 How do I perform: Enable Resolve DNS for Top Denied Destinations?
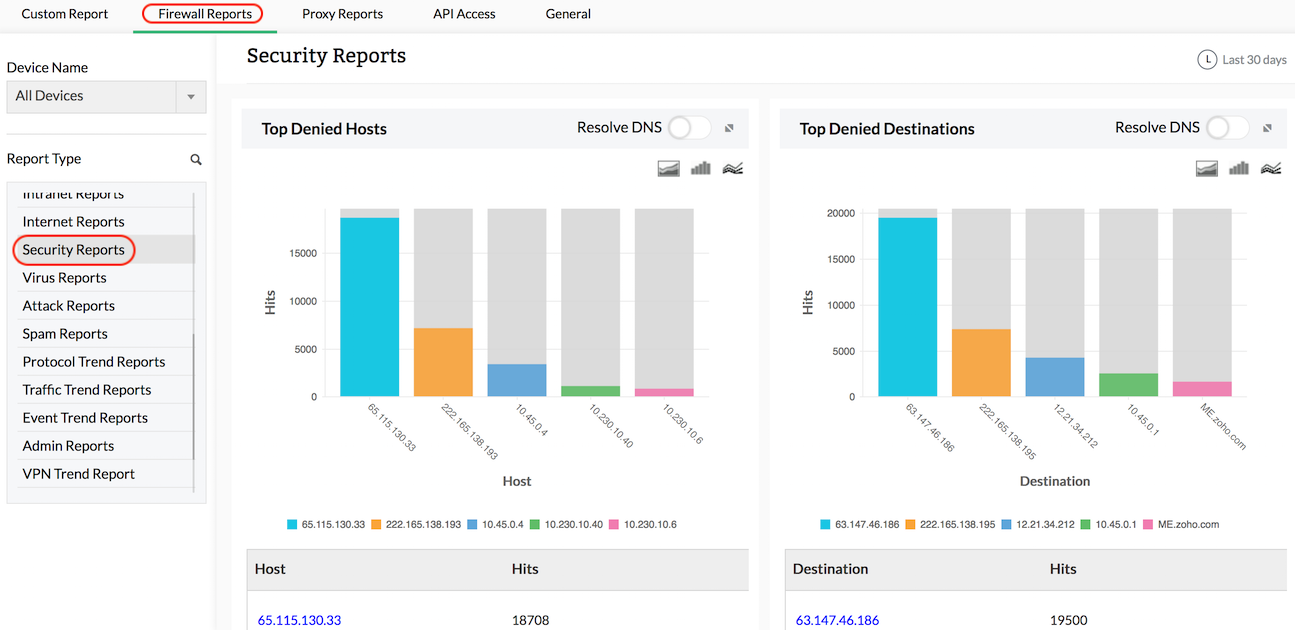(x=1227, y=128)
